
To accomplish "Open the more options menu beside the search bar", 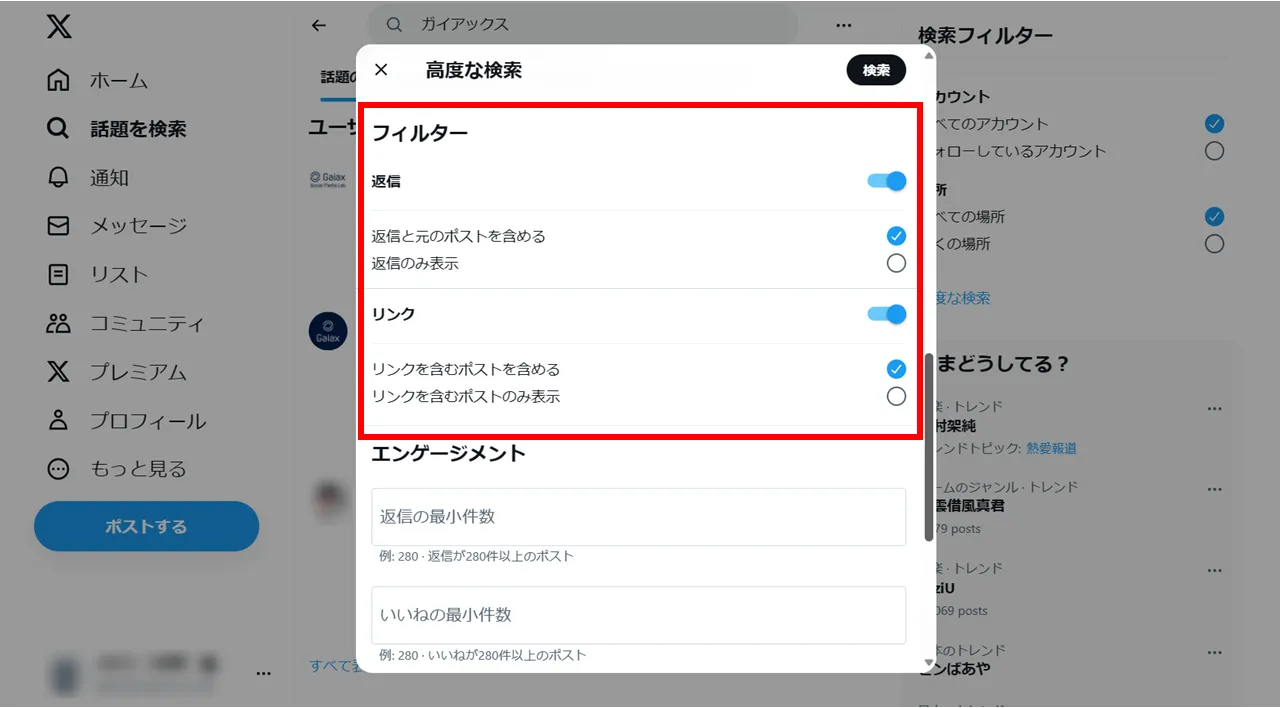I will [x=843, y=24].
